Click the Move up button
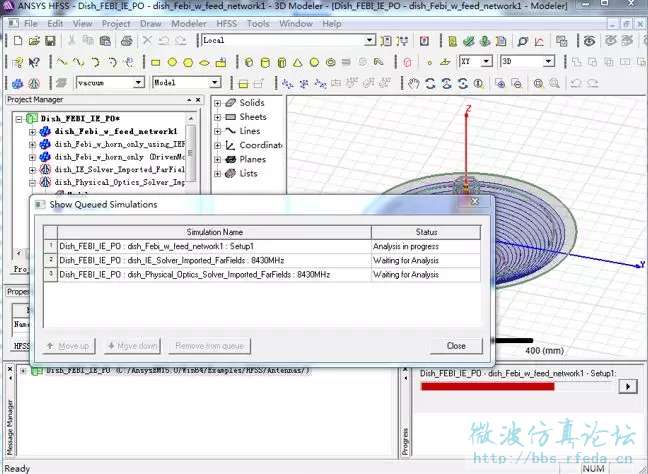This screenshot has height=474, width=648. (69, 346)
